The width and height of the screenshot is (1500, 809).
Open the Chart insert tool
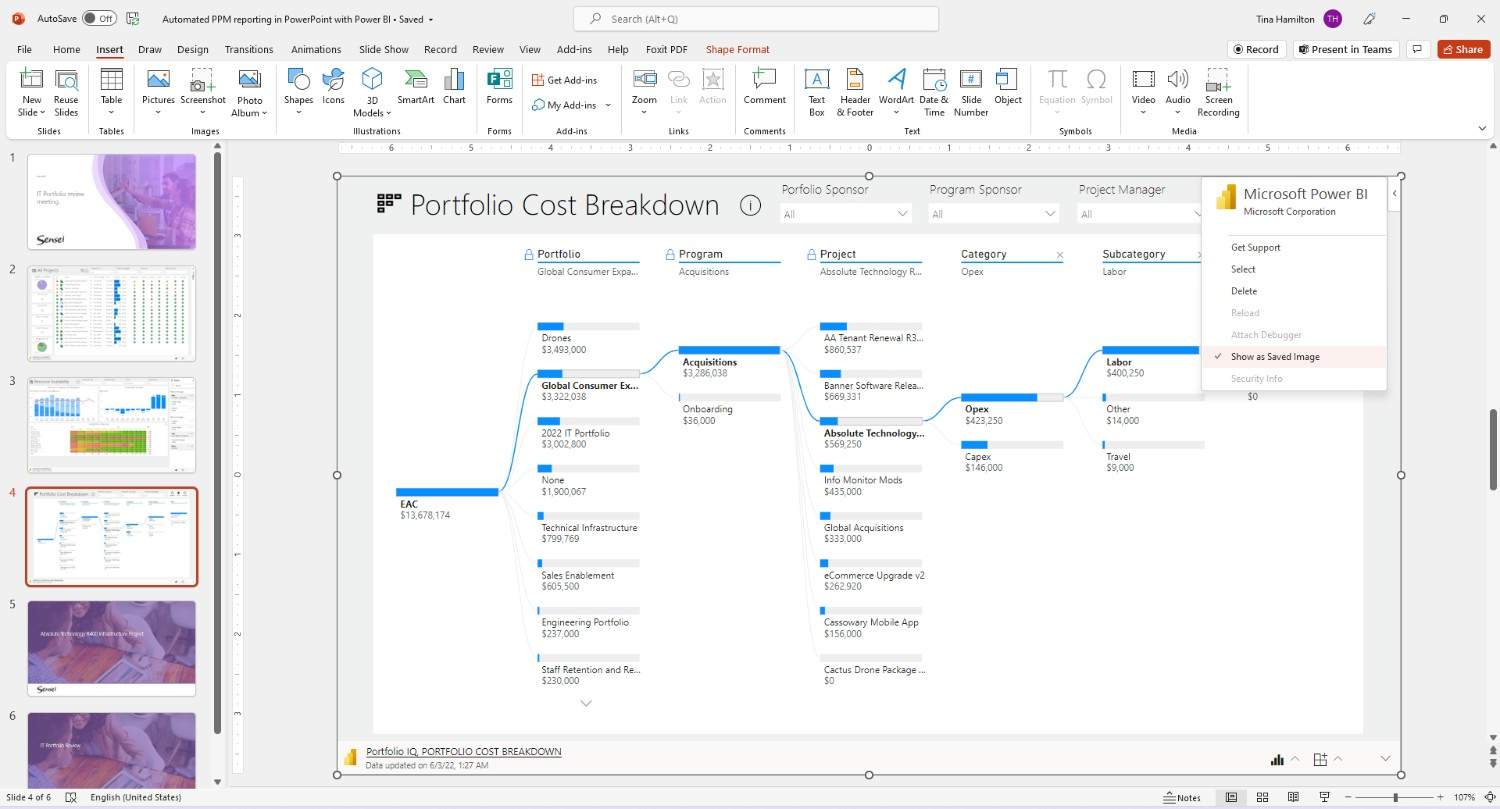pyautogui.click(x=454, y=88)
